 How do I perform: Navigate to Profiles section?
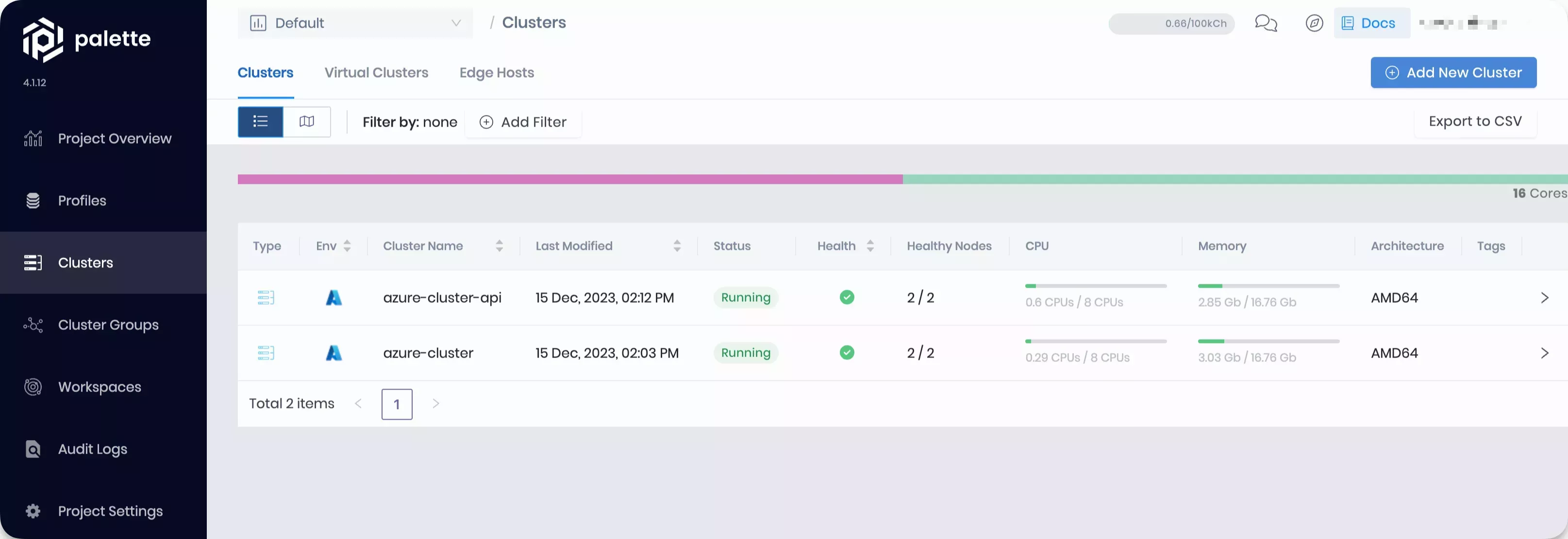click(82, 200)
